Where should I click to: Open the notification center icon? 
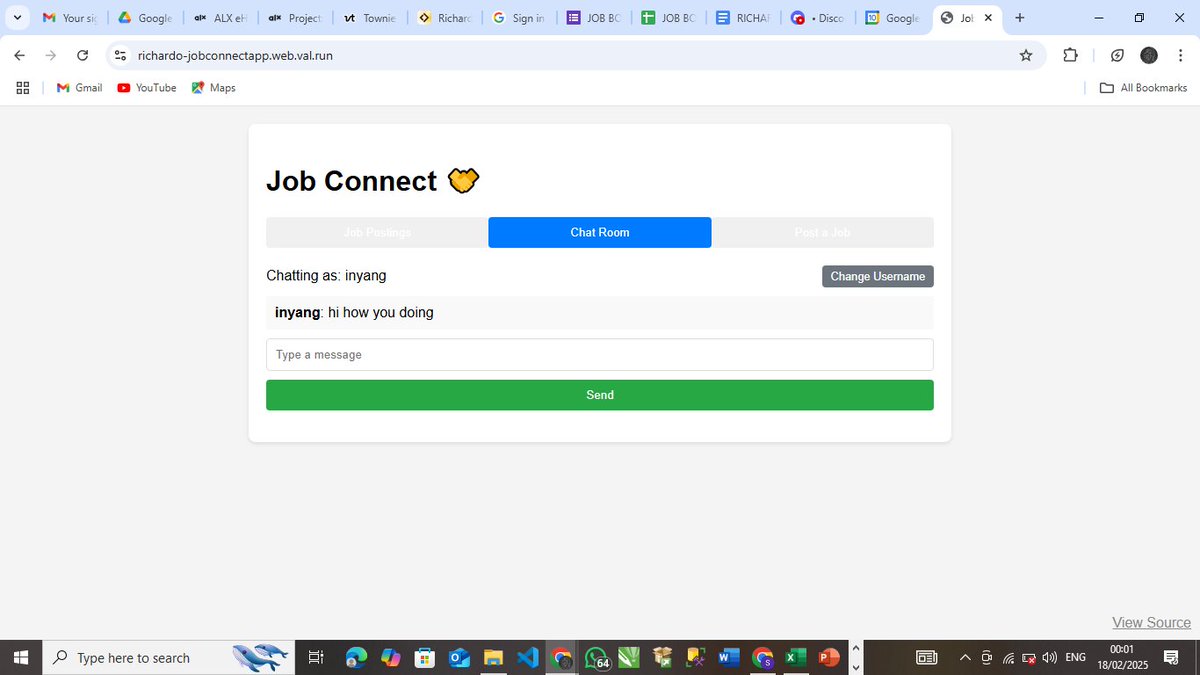coord(1171,657)
